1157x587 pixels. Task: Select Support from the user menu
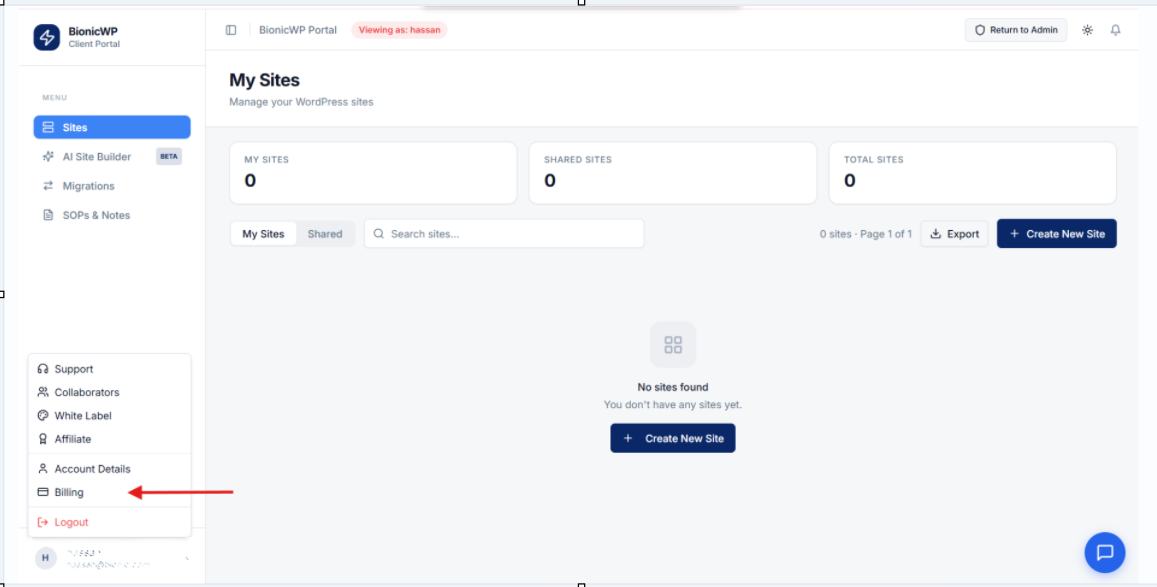click(x=109, y=369)
